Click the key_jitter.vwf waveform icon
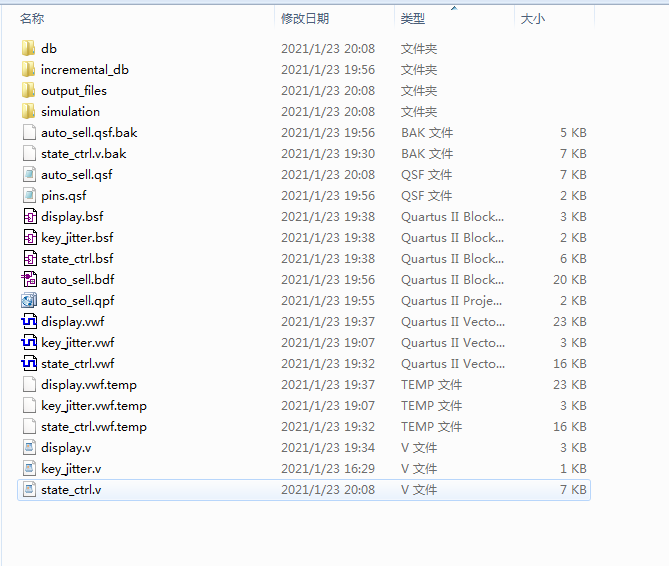Screen dimensions: 669x566 tap(29, 343)
